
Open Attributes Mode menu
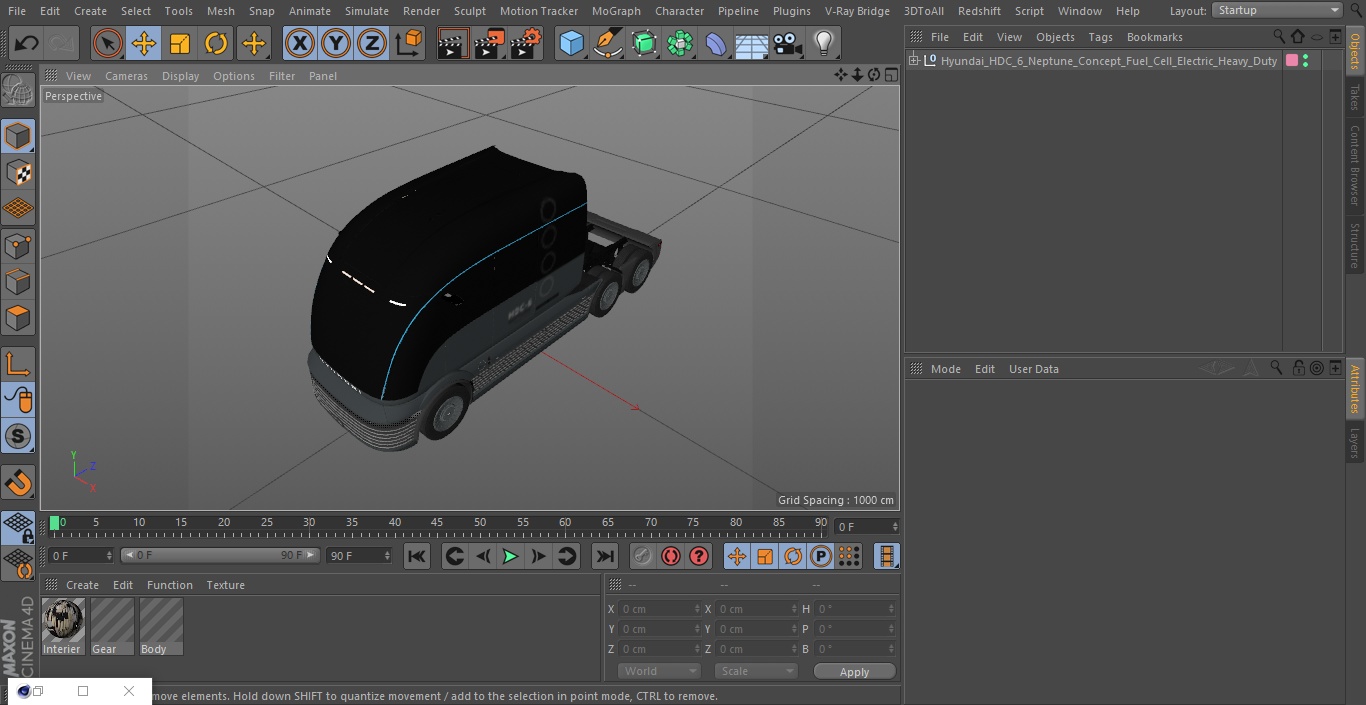tap(945, 369)
